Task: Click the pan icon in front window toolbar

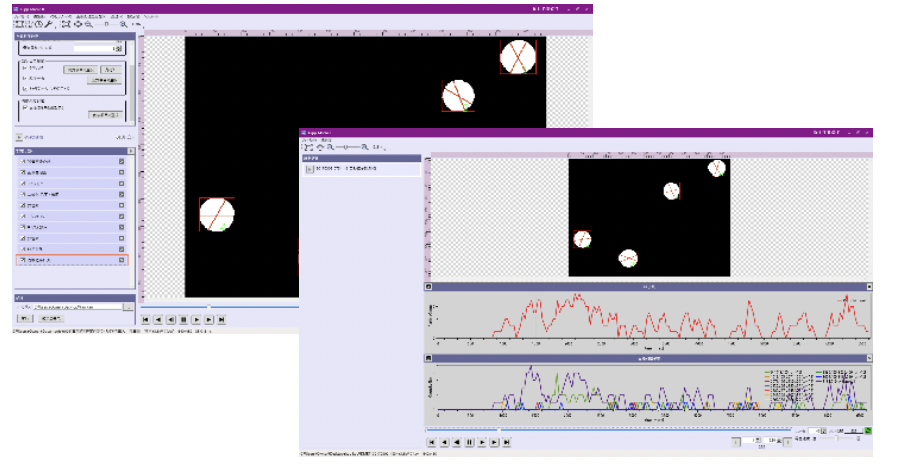Action: [320, 148]
